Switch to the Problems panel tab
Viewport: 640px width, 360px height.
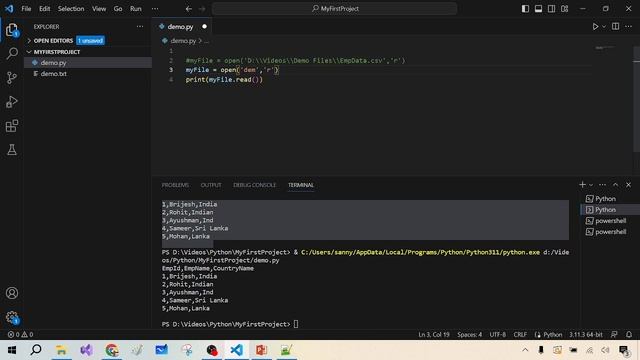click(175, 185)
